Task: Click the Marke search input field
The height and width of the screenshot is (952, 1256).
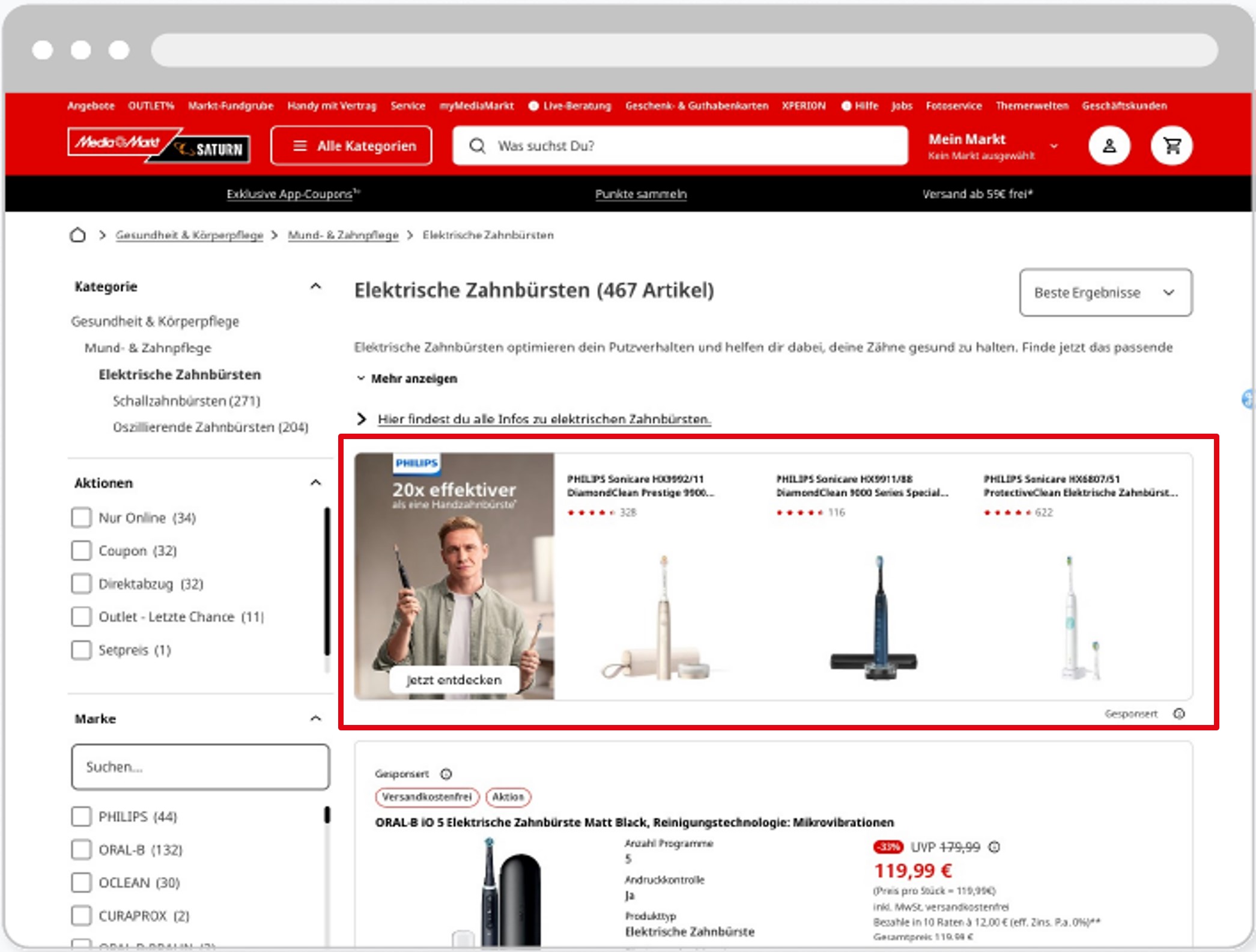Action: [x=200, y=767]
